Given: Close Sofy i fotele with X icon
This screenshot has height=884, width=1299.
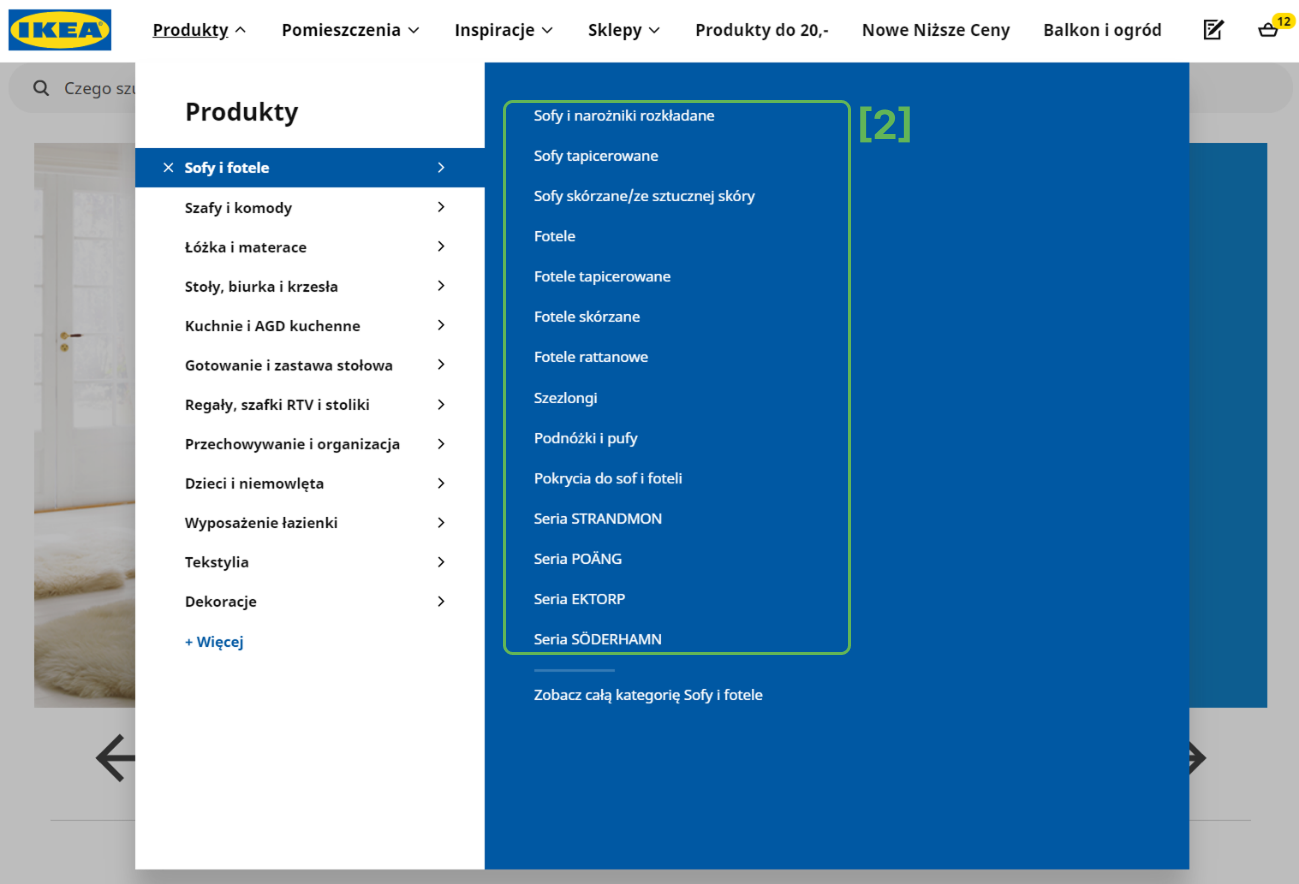Looking at the screenshot, I should click(x=168, y=168).
